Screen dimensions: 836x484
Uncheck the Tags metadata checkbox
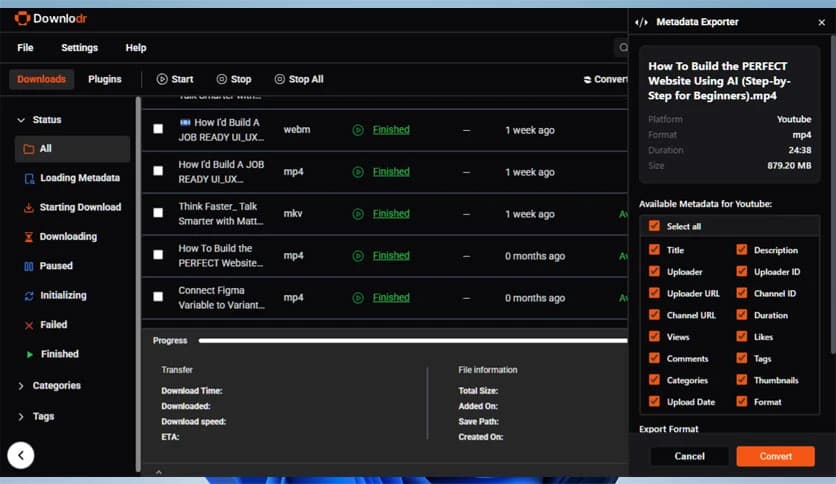[742, 358]
